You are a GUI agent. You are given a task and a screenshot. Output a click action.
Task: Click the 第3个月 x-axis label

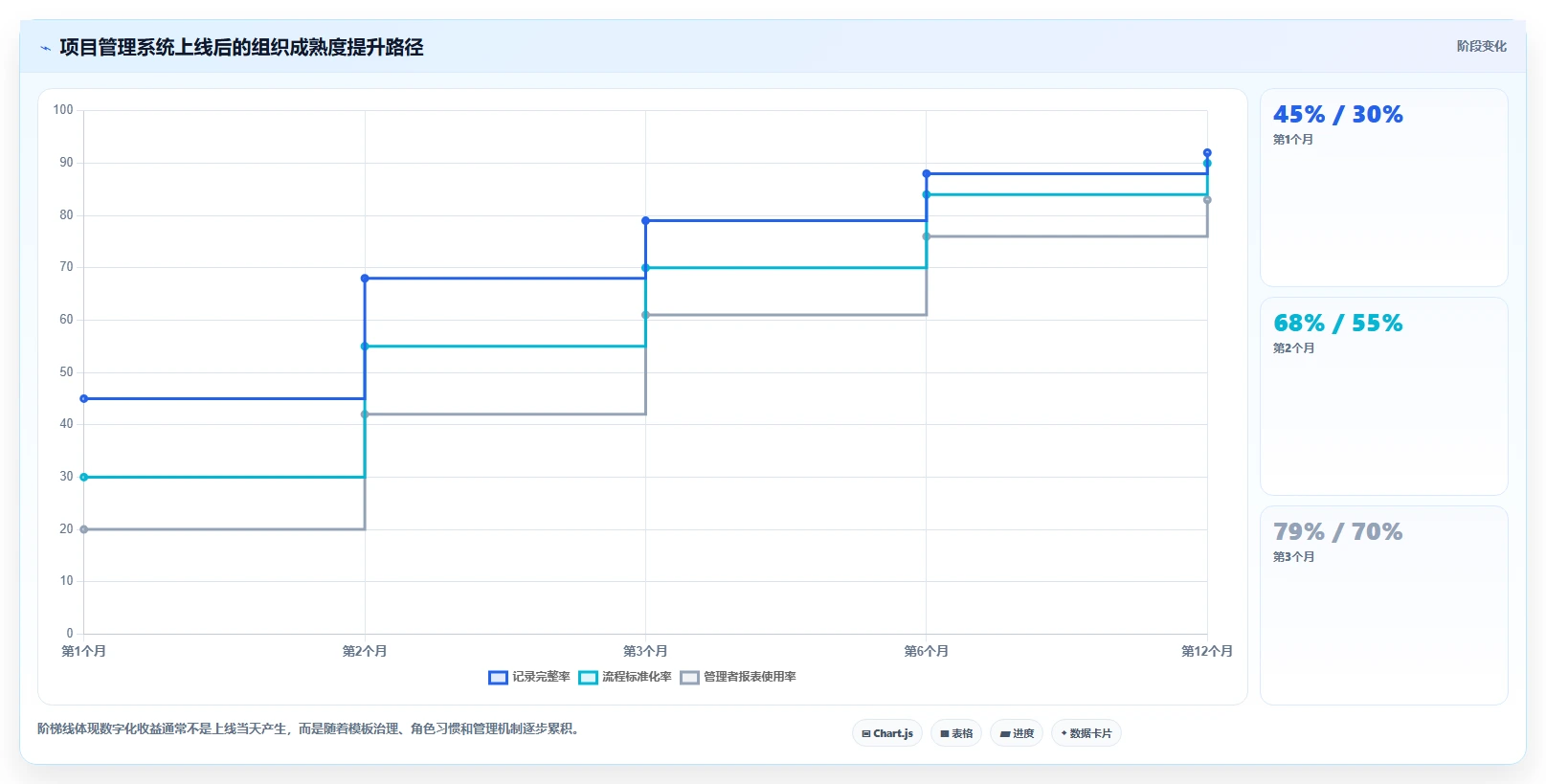[645, 651]
